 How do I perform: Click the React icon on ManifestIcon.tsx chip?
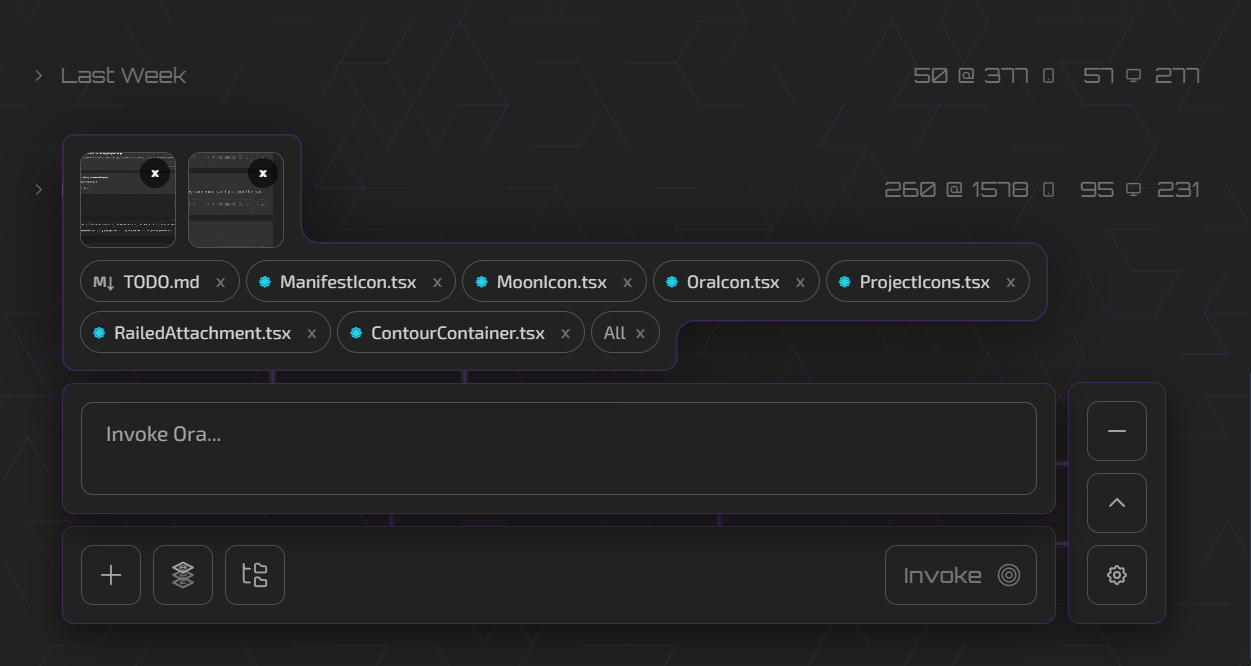click(263, 281)
